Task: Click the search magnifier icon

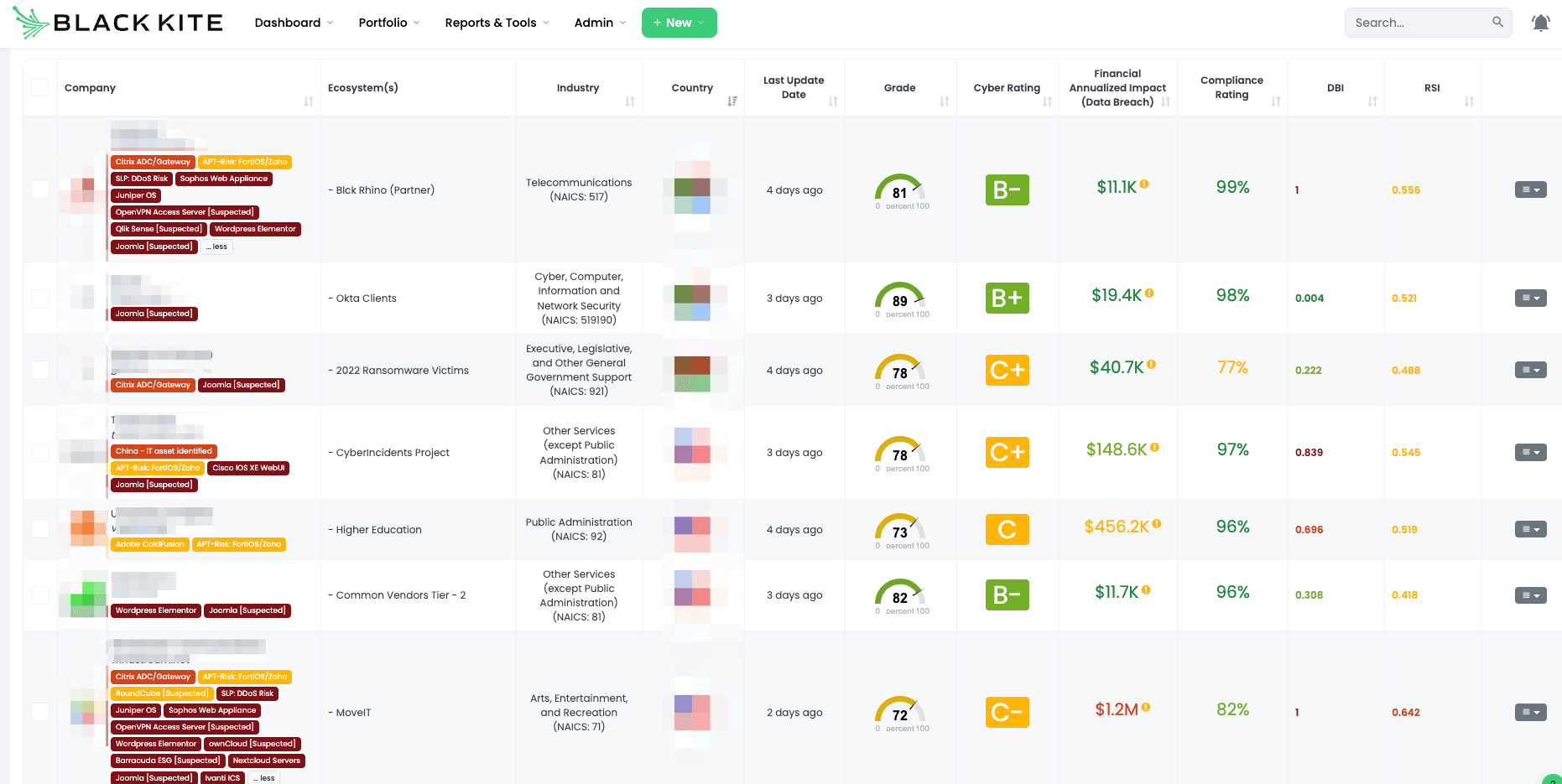Action: (1497, 23)
